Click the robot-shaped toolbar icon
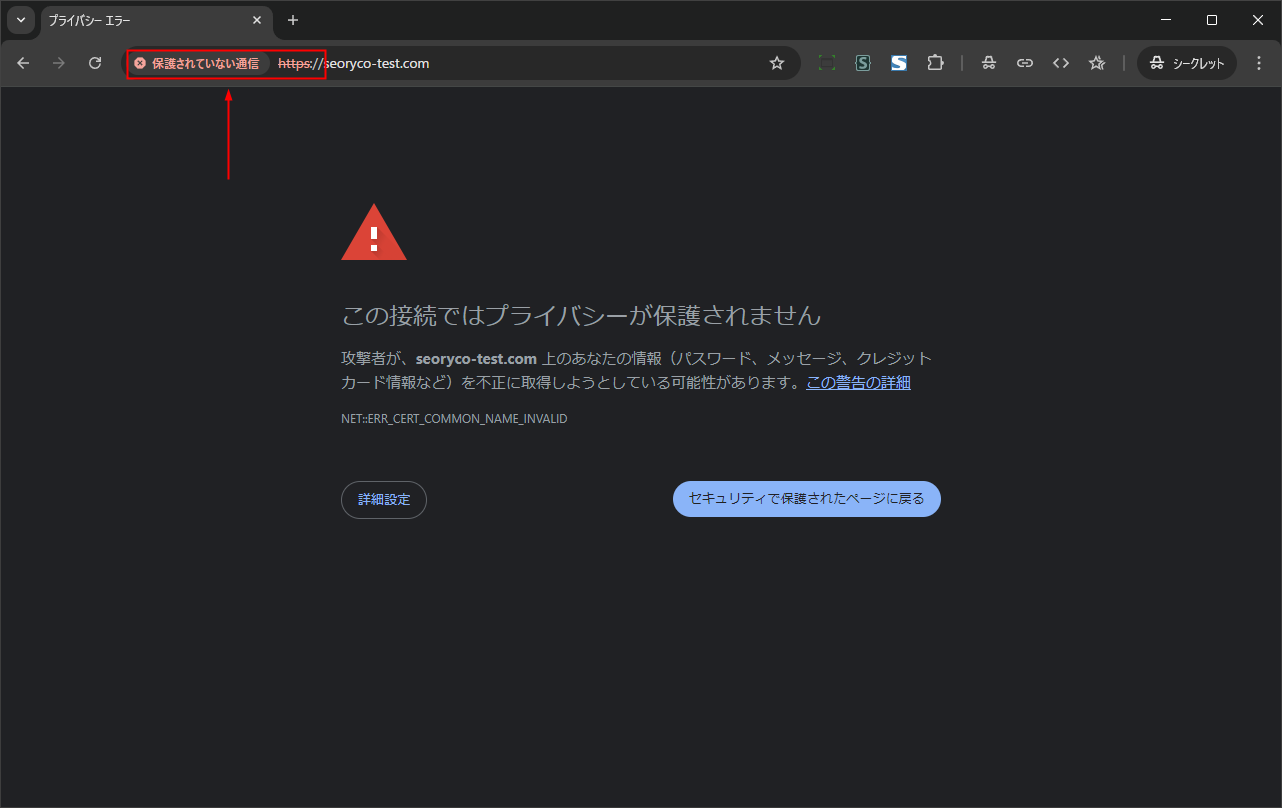Viewport: 1282px width, 808px height. (989, 62)
